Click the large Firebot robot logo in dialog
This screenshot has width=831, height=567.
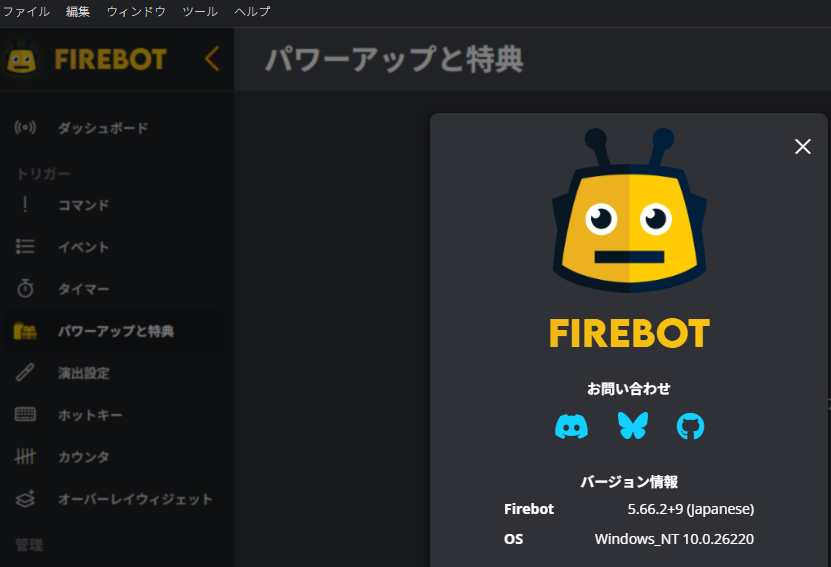(x=629, y=210)
